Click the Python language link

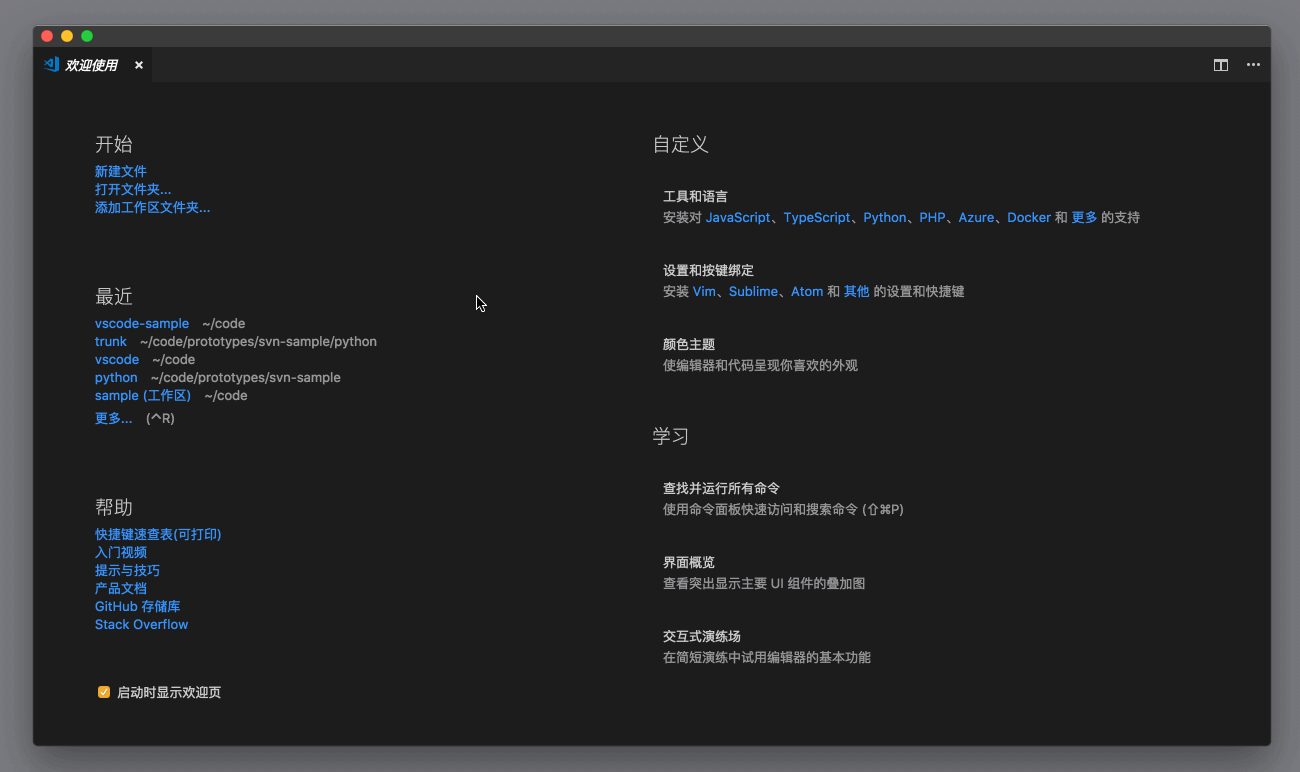click(x=885, y=217)
